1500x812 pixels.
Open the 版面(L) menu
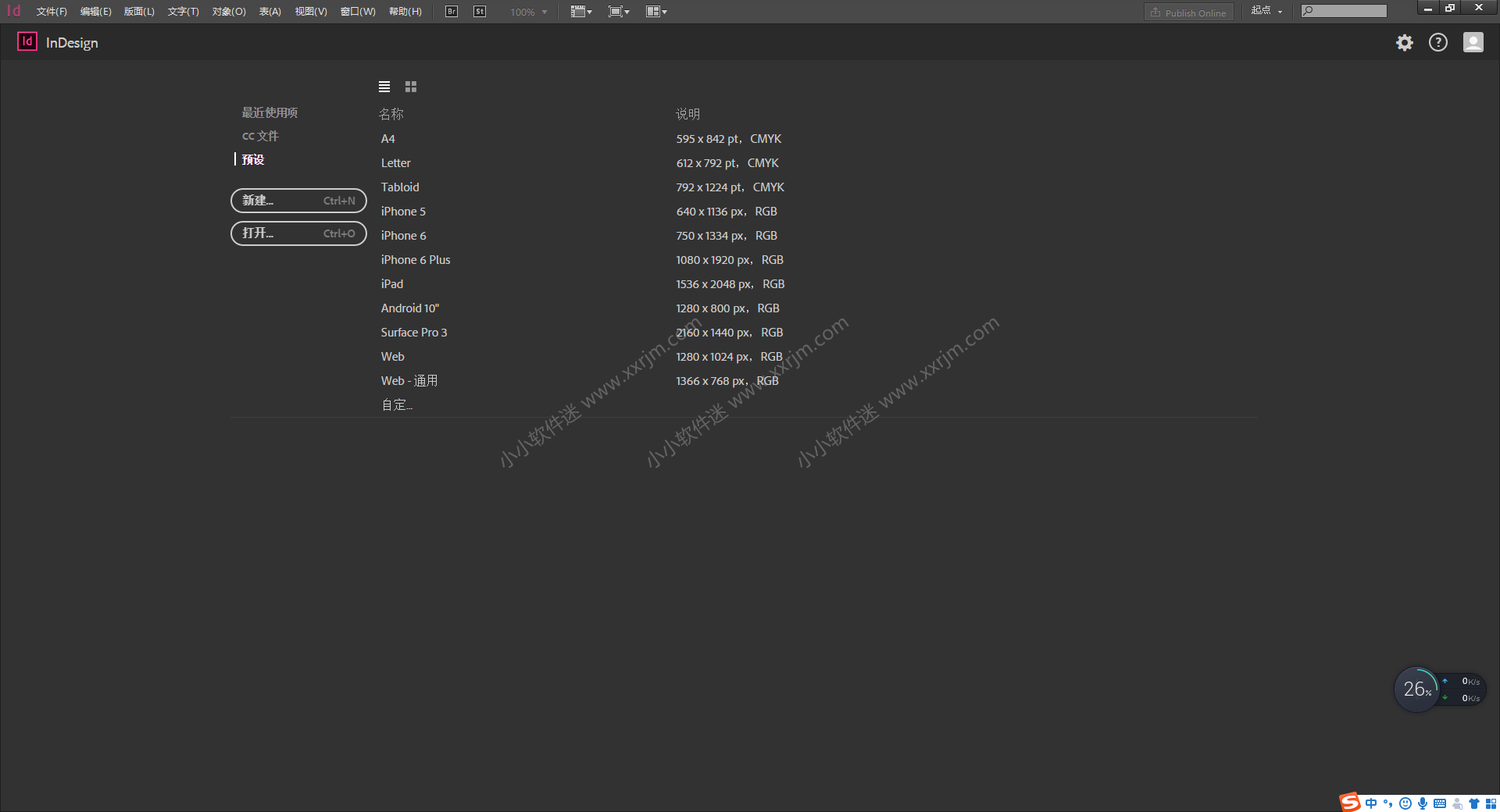coord(139,12)
